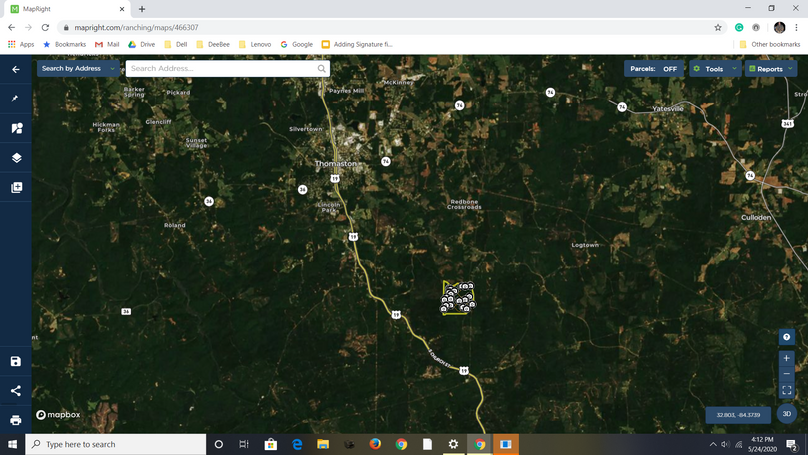The height and width of the screenshot is (455, 808).
Task: Open the Drive bookmark
Action: point(142,44)
